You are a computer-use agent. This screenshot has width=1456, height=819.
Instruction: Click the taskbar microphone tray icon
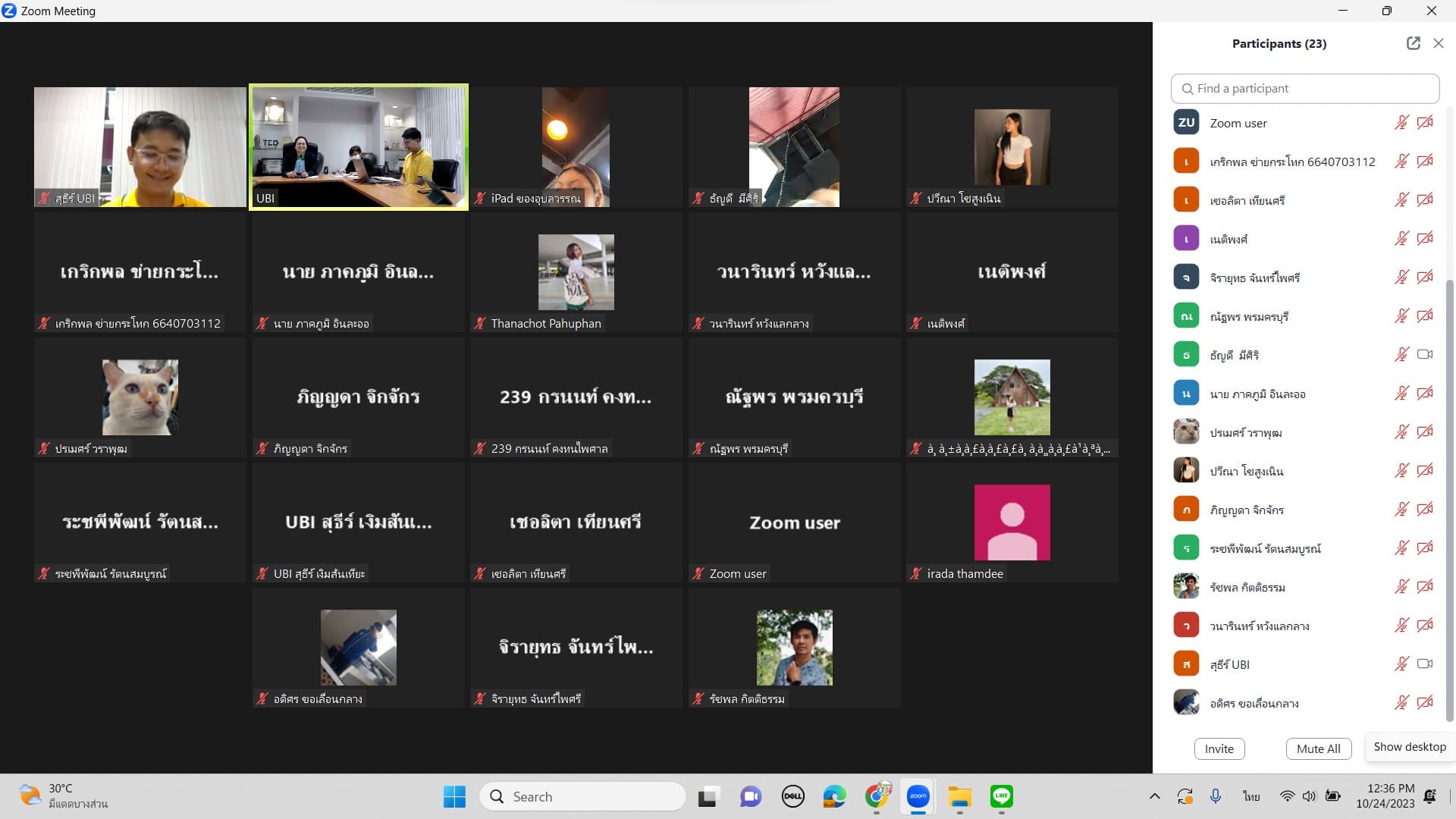tap(1216, 796)
